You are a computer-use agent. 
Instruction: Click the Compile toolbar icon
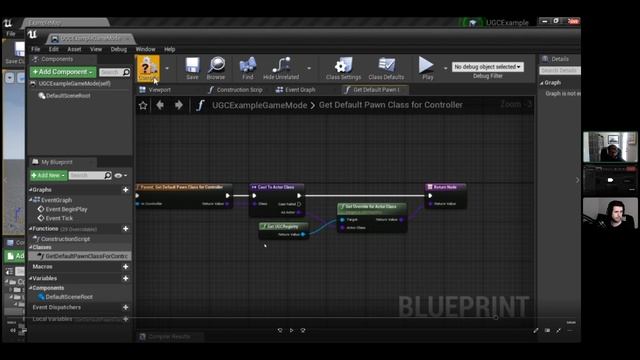tap(148, 68)
